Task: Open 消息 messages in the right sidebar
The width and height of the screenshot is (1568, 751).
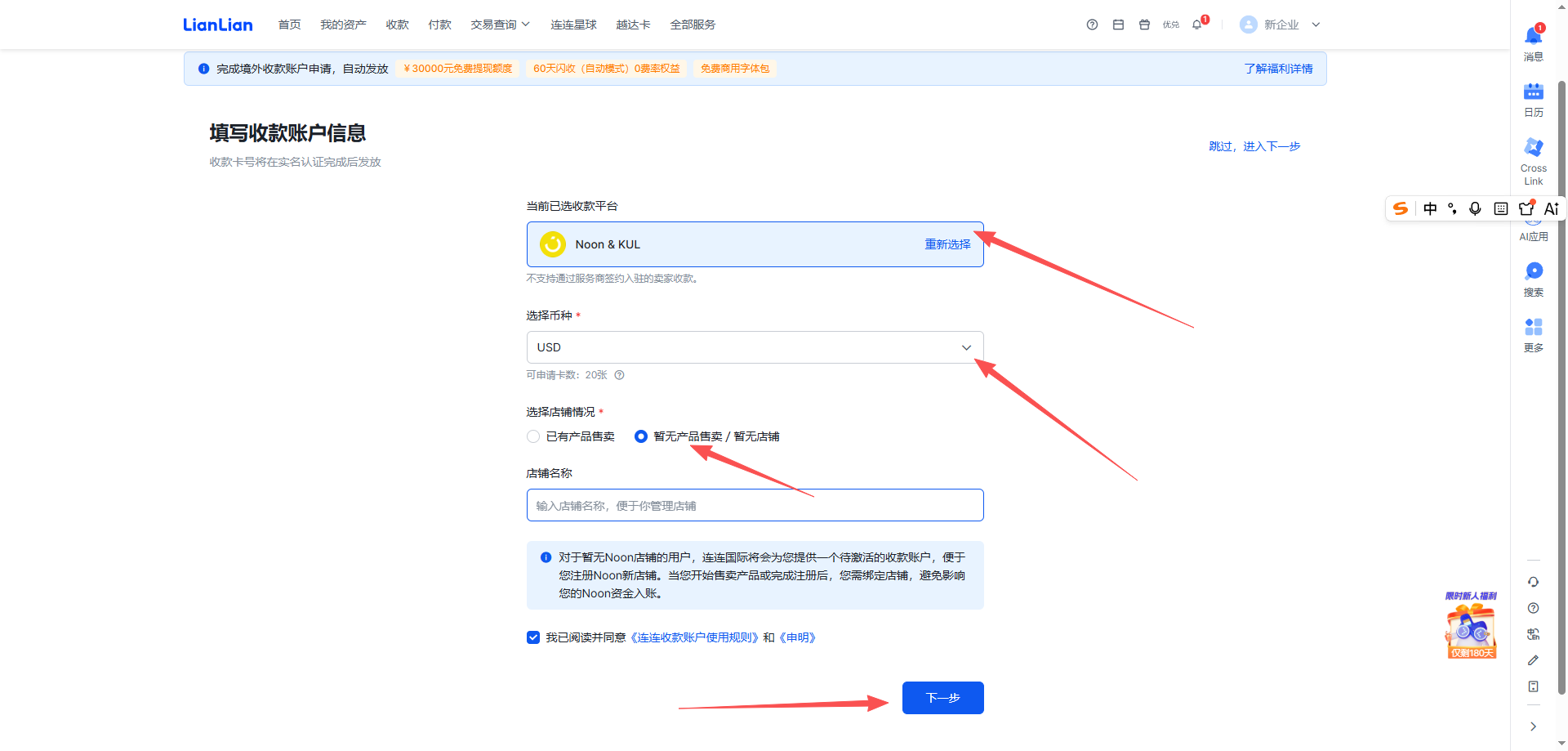Action: pos(1534,43)
